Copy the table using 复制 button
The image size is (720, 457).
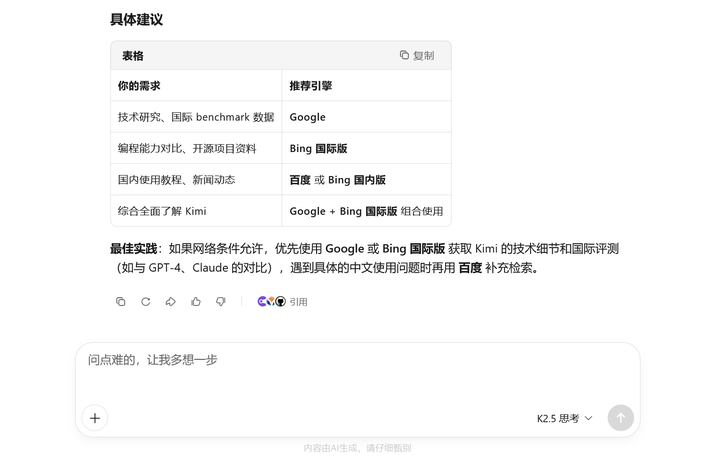pyautogui.click(x=416, y=56)
